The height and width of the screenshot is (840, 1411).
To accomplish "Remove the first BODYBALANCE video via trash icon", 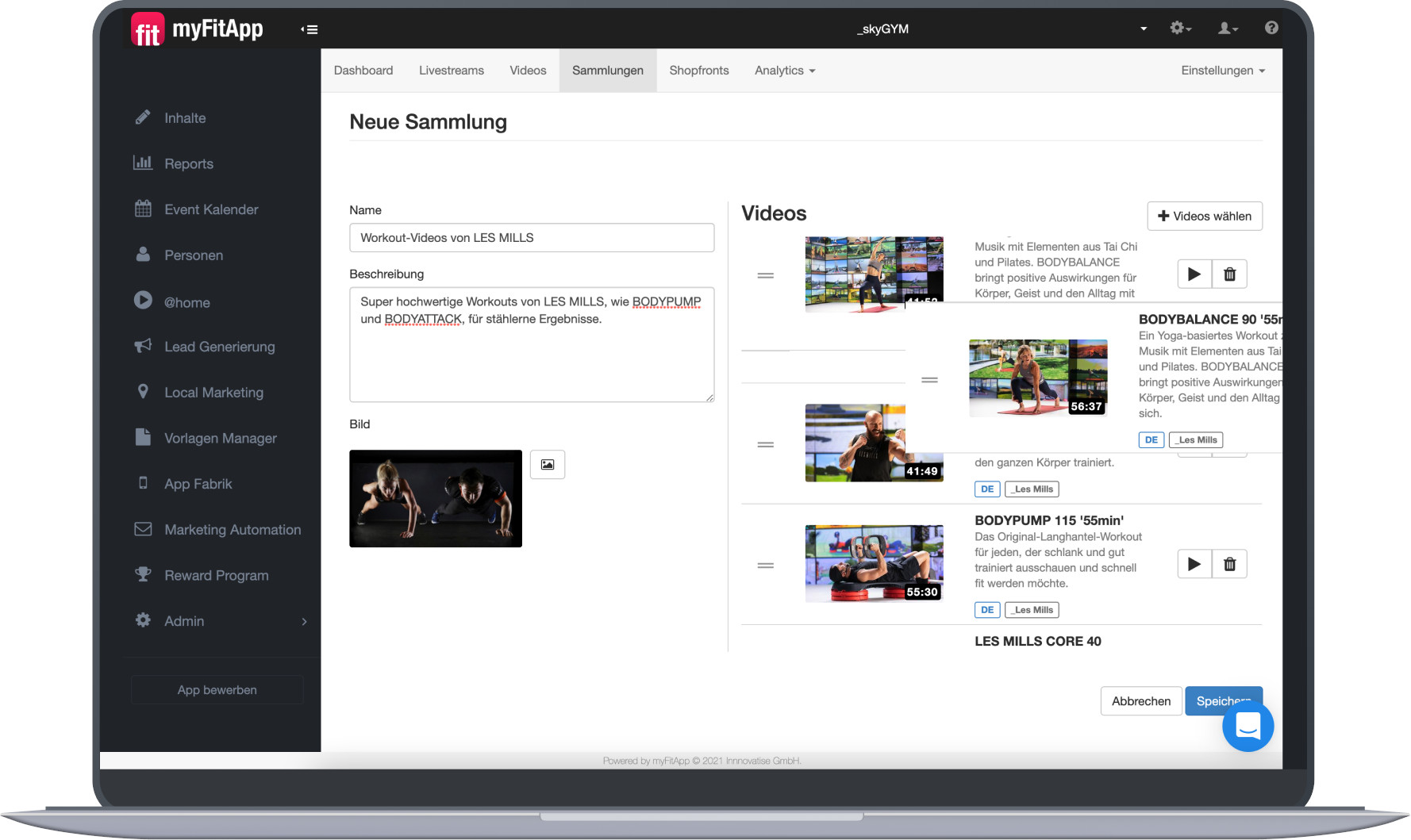I will [1229, 274].
